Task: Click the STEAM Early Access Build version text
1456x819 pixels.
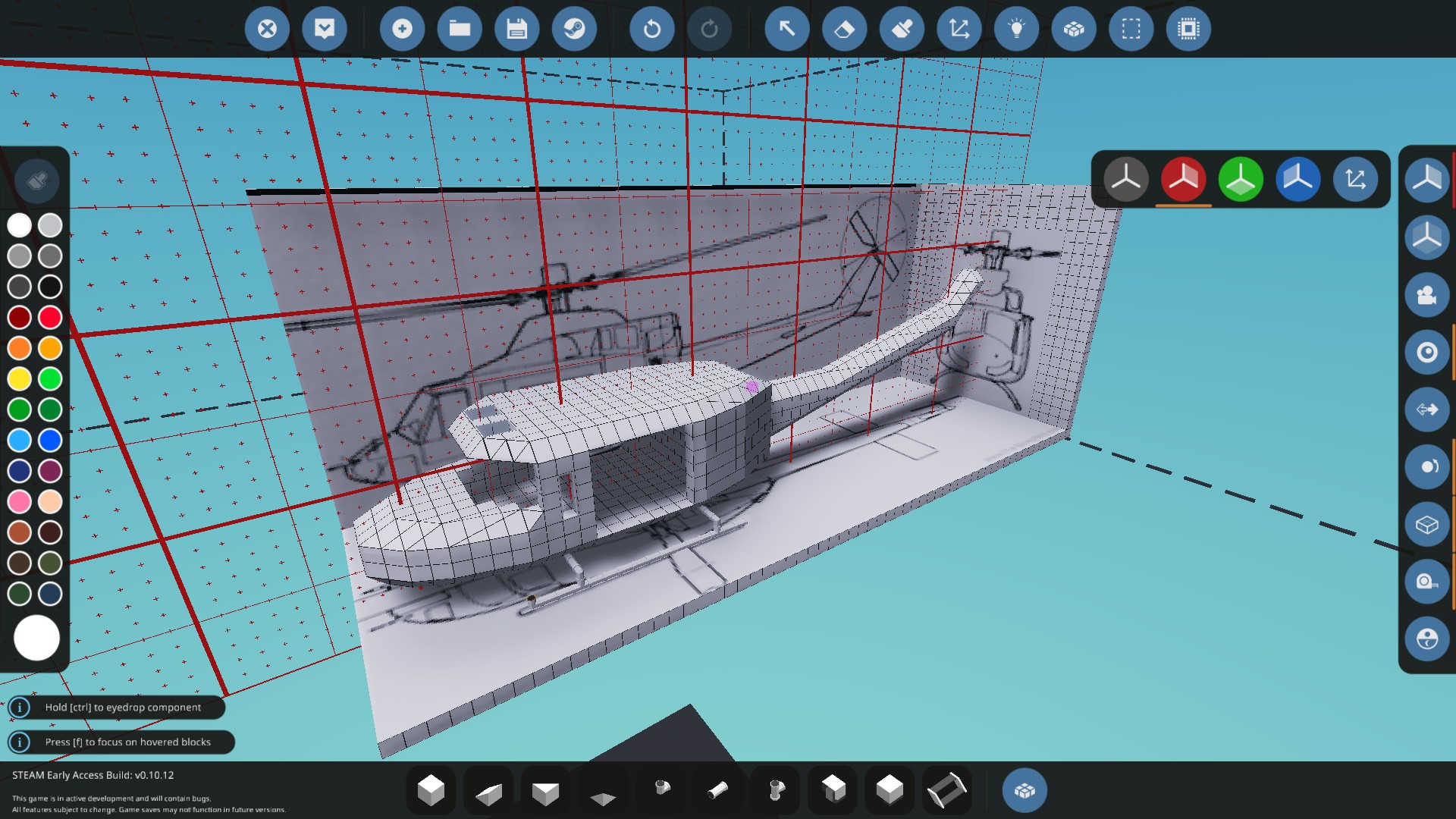Action: (93, 775)
